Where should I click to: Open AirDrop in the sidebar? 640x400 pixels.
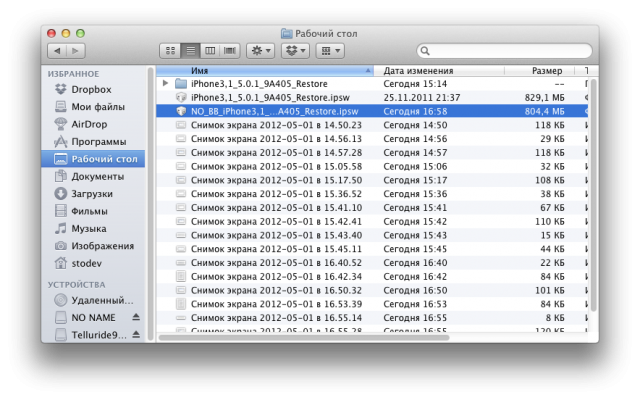90,124
